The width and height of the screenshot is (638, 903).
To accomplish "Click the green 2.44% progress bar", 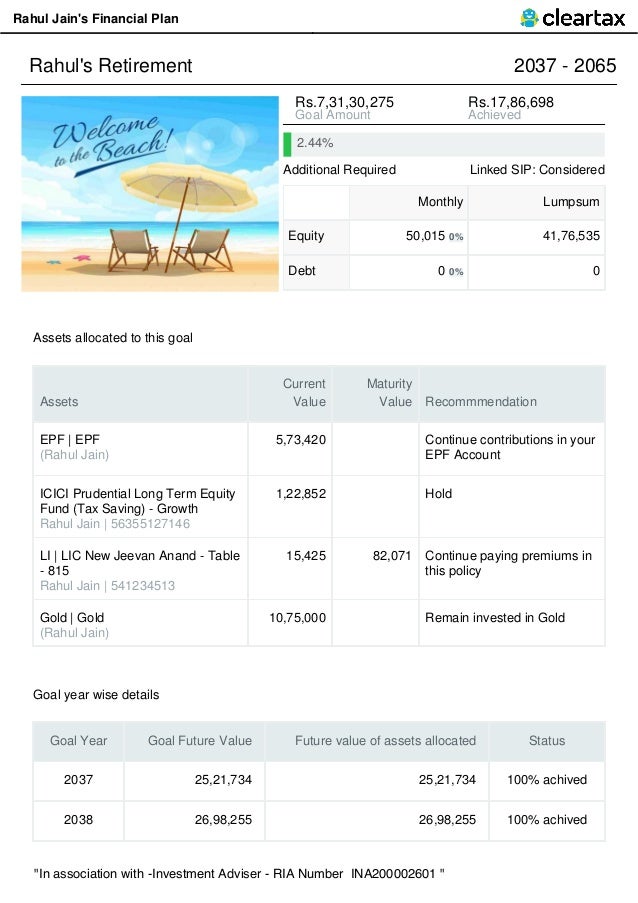I will [x=288, y=143].
